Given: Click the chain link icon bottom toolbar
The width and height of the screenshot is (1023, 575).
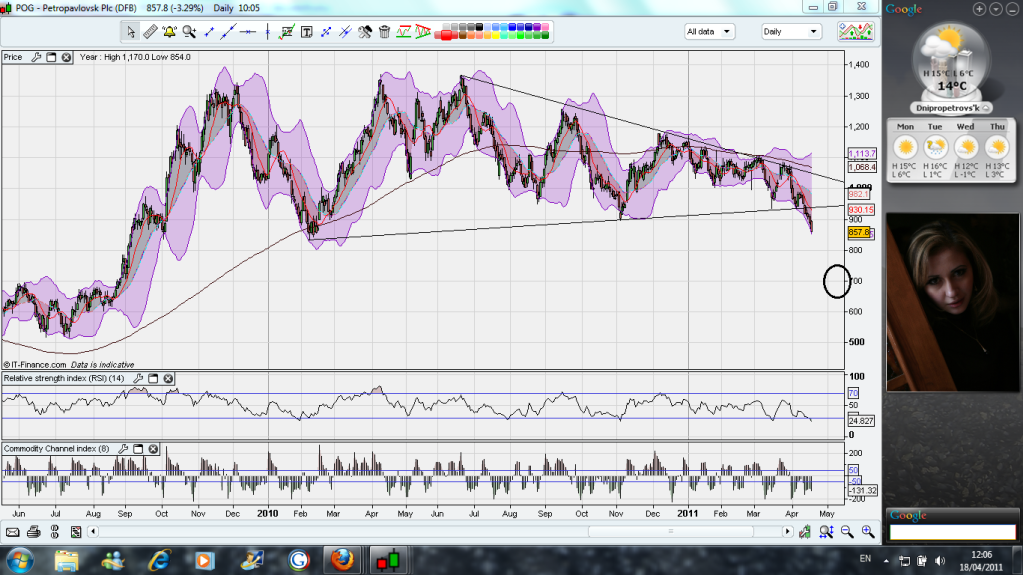Looking at the screenshot, I should pos(55,533).
